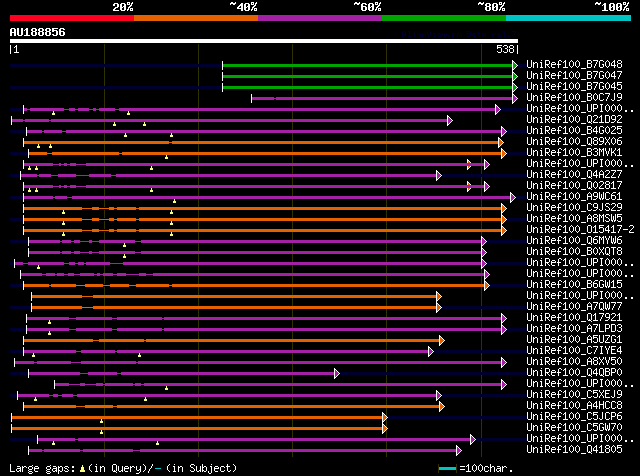Select the UniRef100_Q4QBP0 label
The height and width of the screenshot is (476, 640).
coord(574,373)
